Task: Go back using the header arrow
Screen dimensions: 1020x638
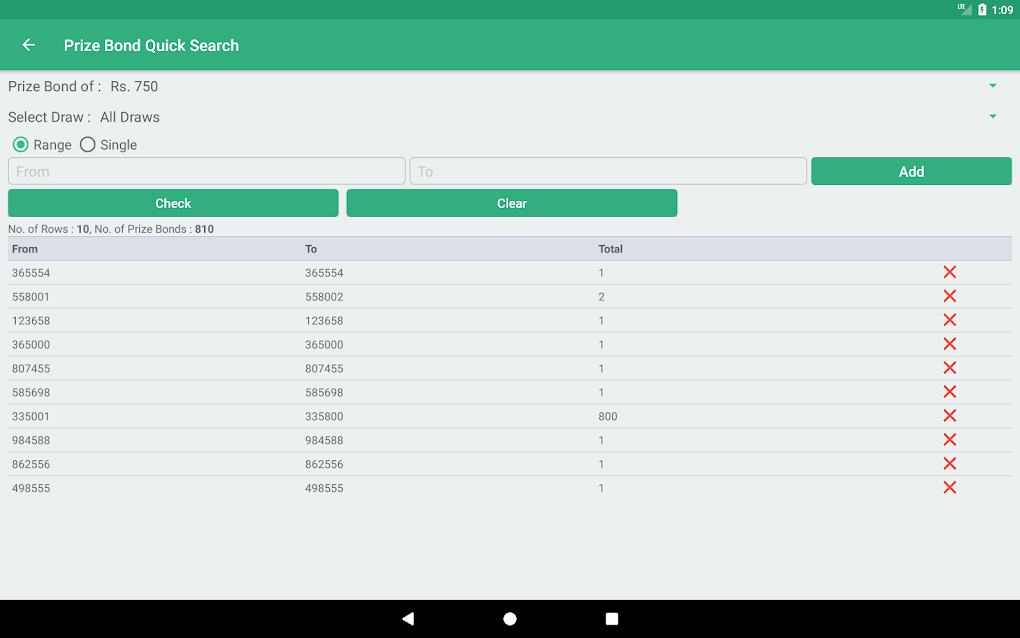Action: 29,45
